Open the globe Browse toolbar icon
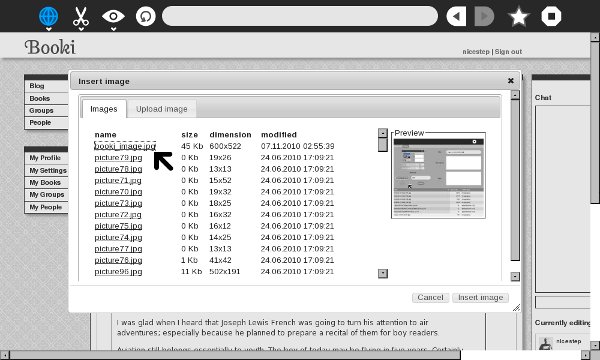 49,17
